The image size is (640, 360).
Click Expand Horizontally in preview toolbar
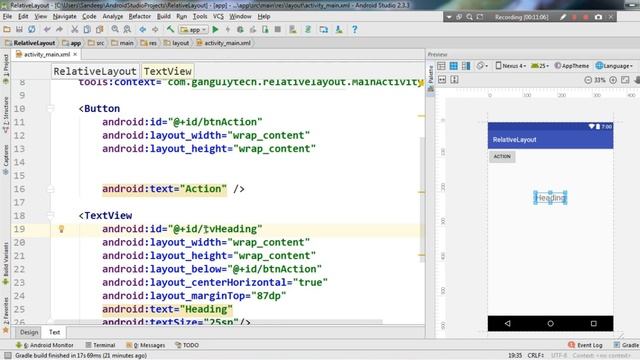point(442,80)
